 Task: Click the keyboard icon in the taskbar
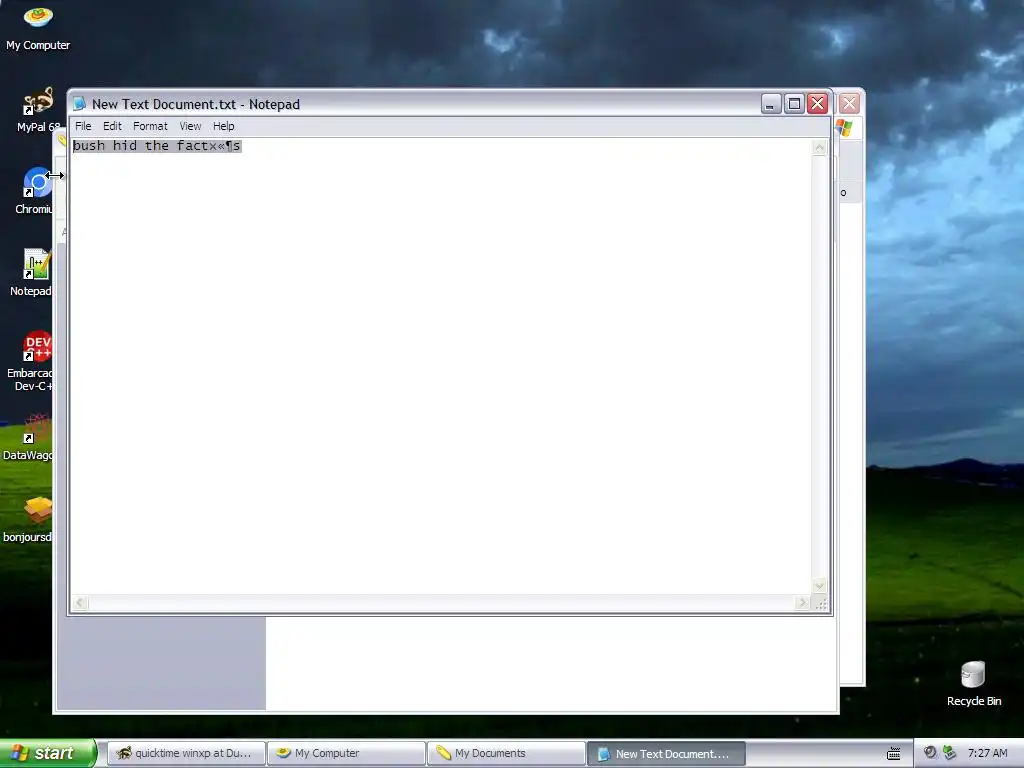click(x=893, y=754)
